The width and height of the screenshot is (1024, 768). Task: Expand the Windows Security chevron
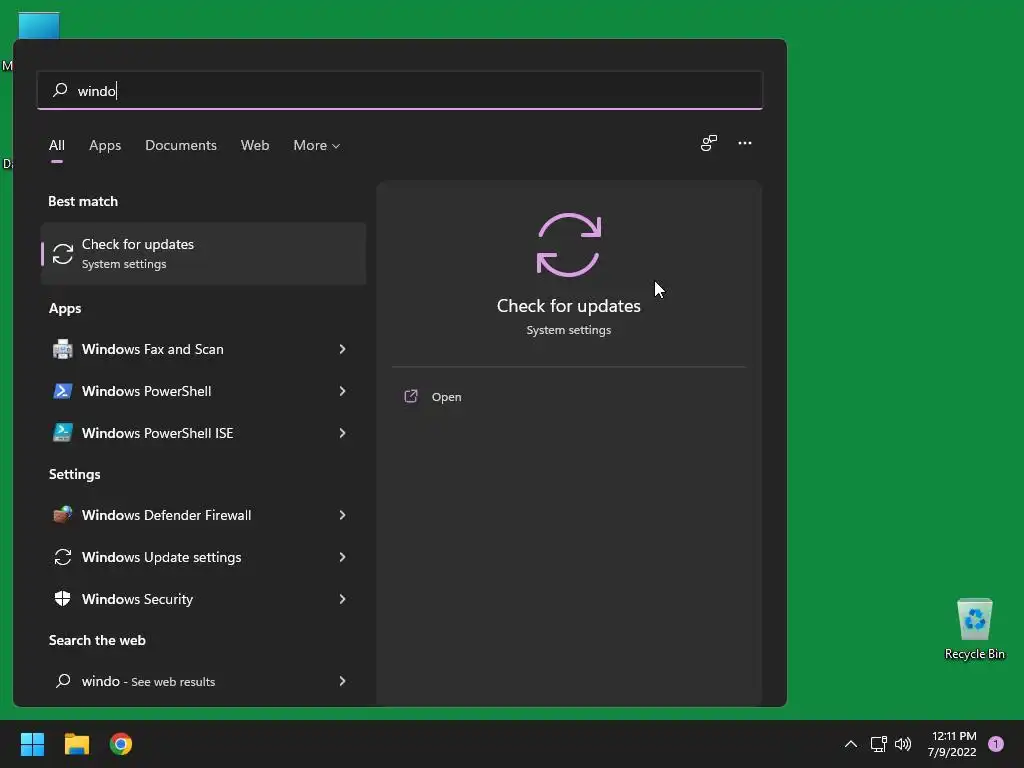[x=342, y=599]
